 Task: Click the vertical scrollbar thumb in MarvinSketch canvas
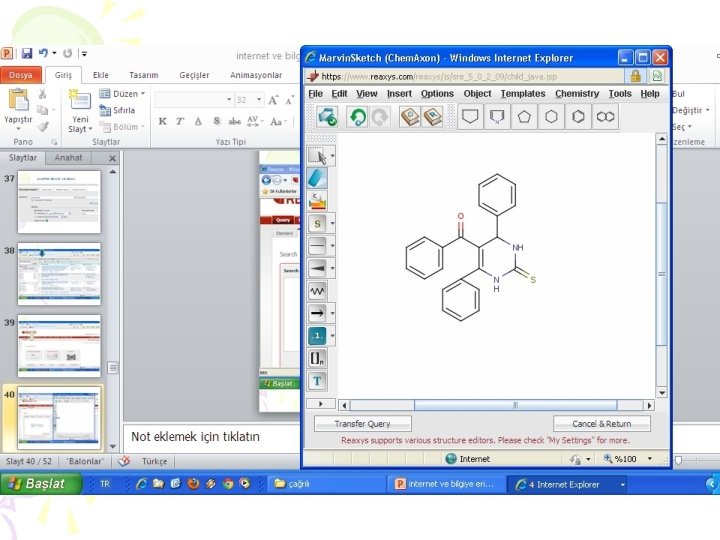(661, 274)
